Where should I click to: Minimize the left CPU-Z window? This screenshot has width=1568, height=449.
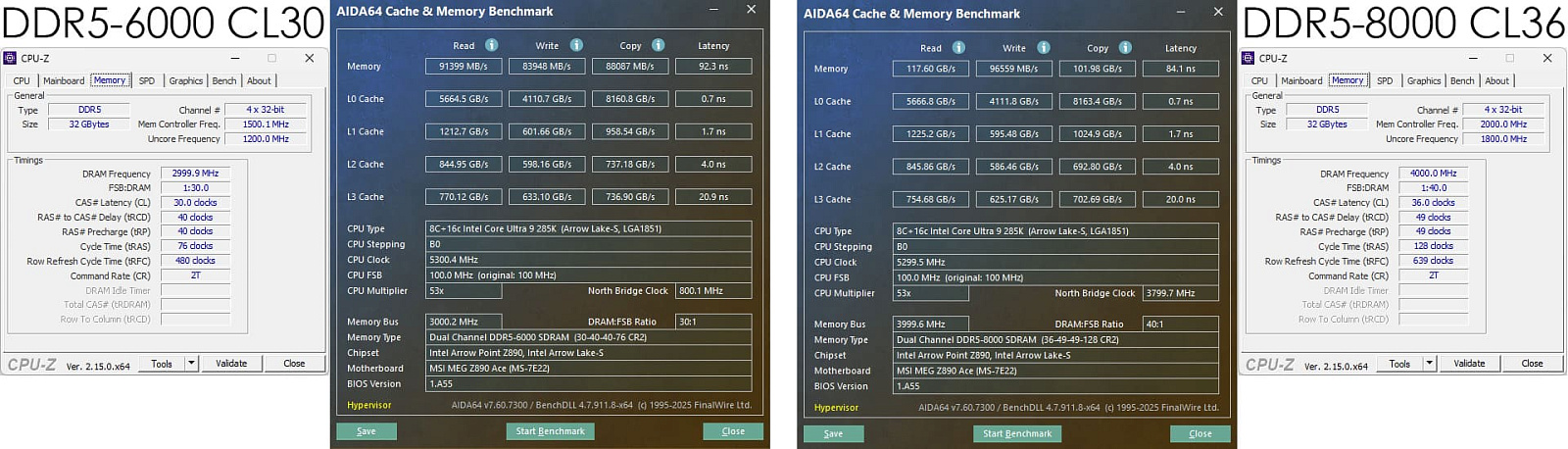tap(235, 58)
